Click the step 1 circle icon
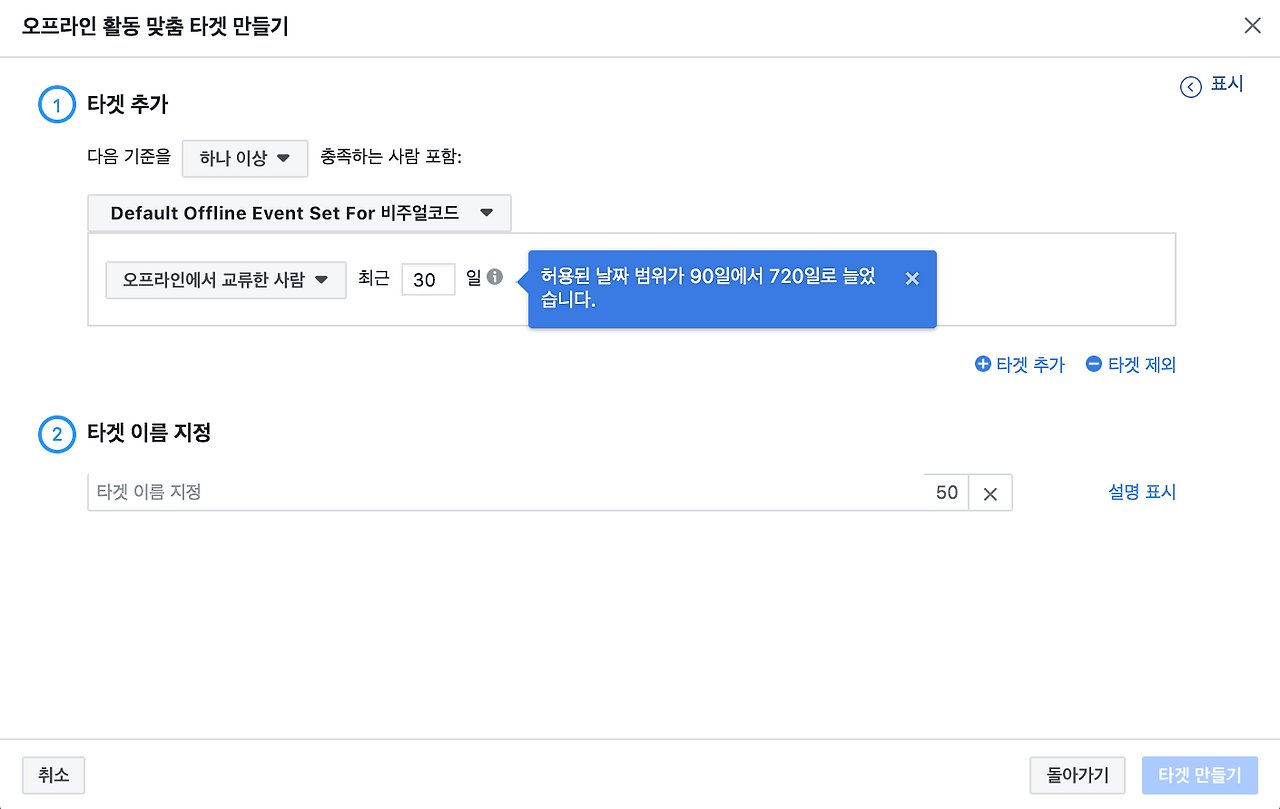This screenshot has height=809, width=1280. click(57, 104)
